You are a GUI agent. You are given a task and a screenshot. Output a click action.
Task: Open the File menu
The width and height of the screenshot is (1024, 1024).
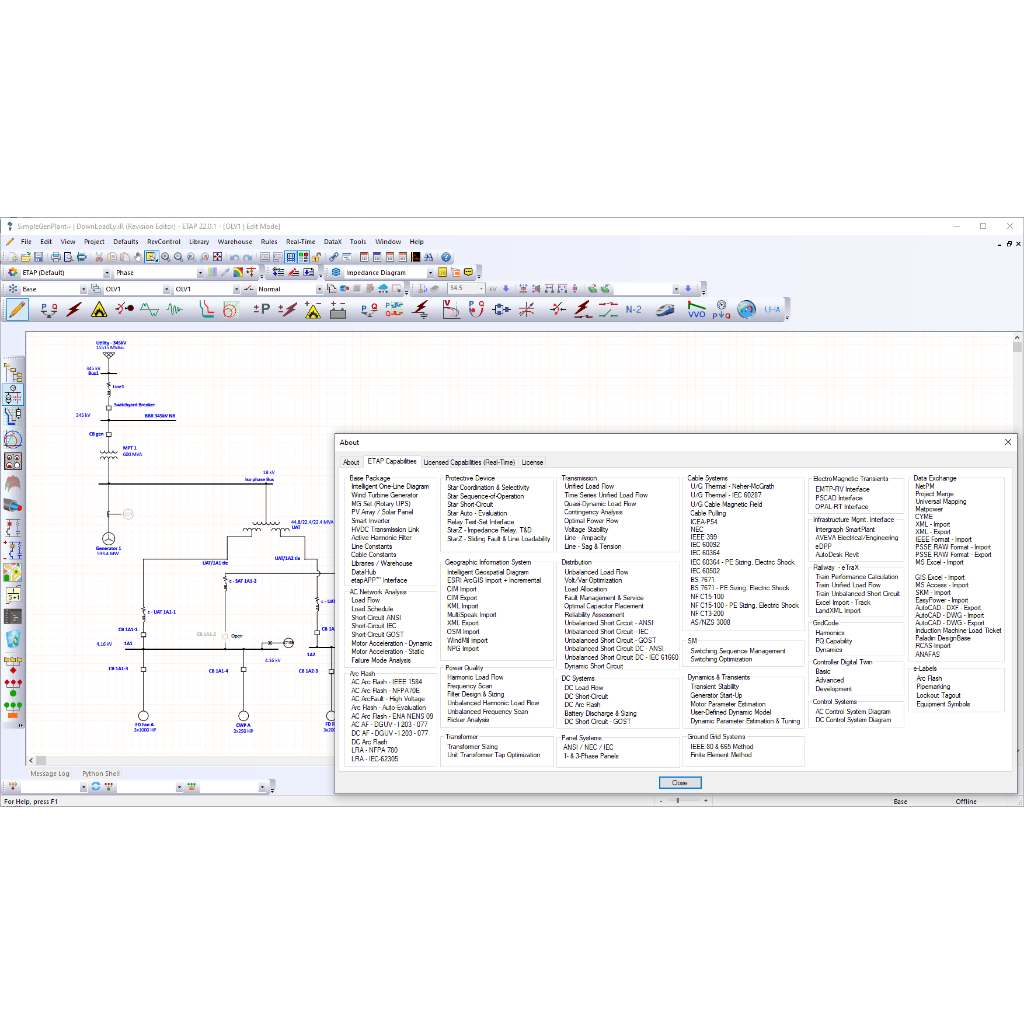pyautogui.click(x=26, y=242)
